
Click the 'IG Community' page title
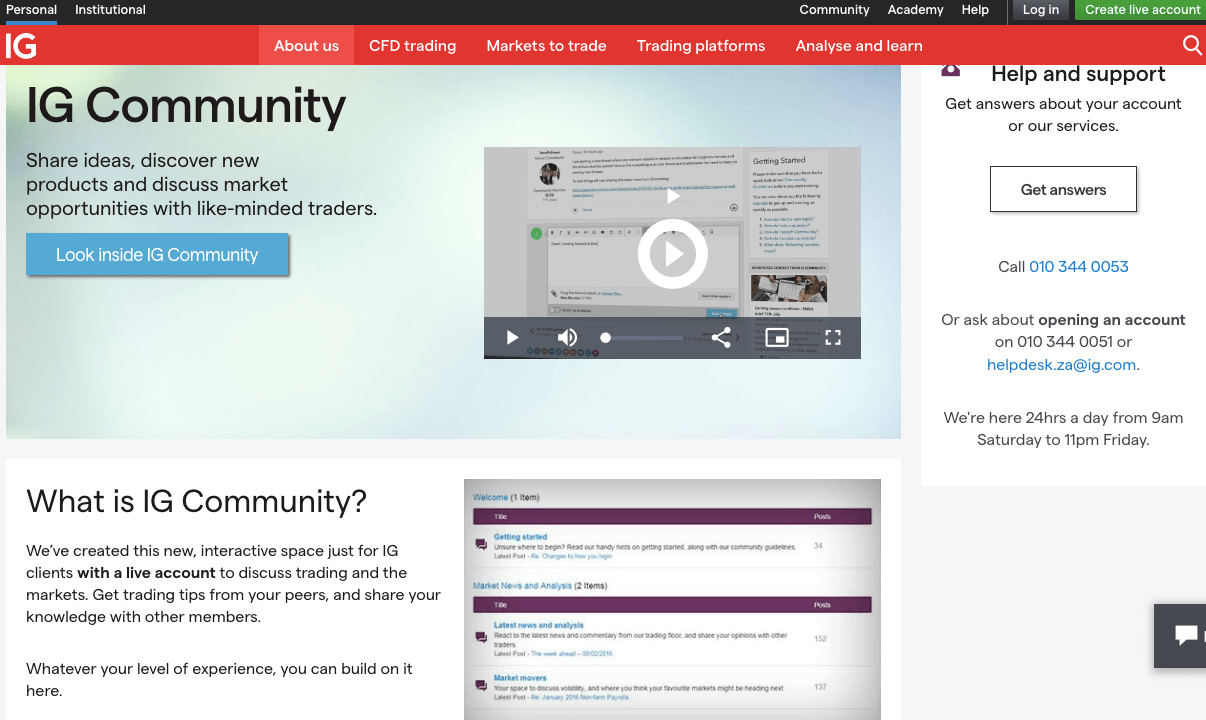coord(186,106)
